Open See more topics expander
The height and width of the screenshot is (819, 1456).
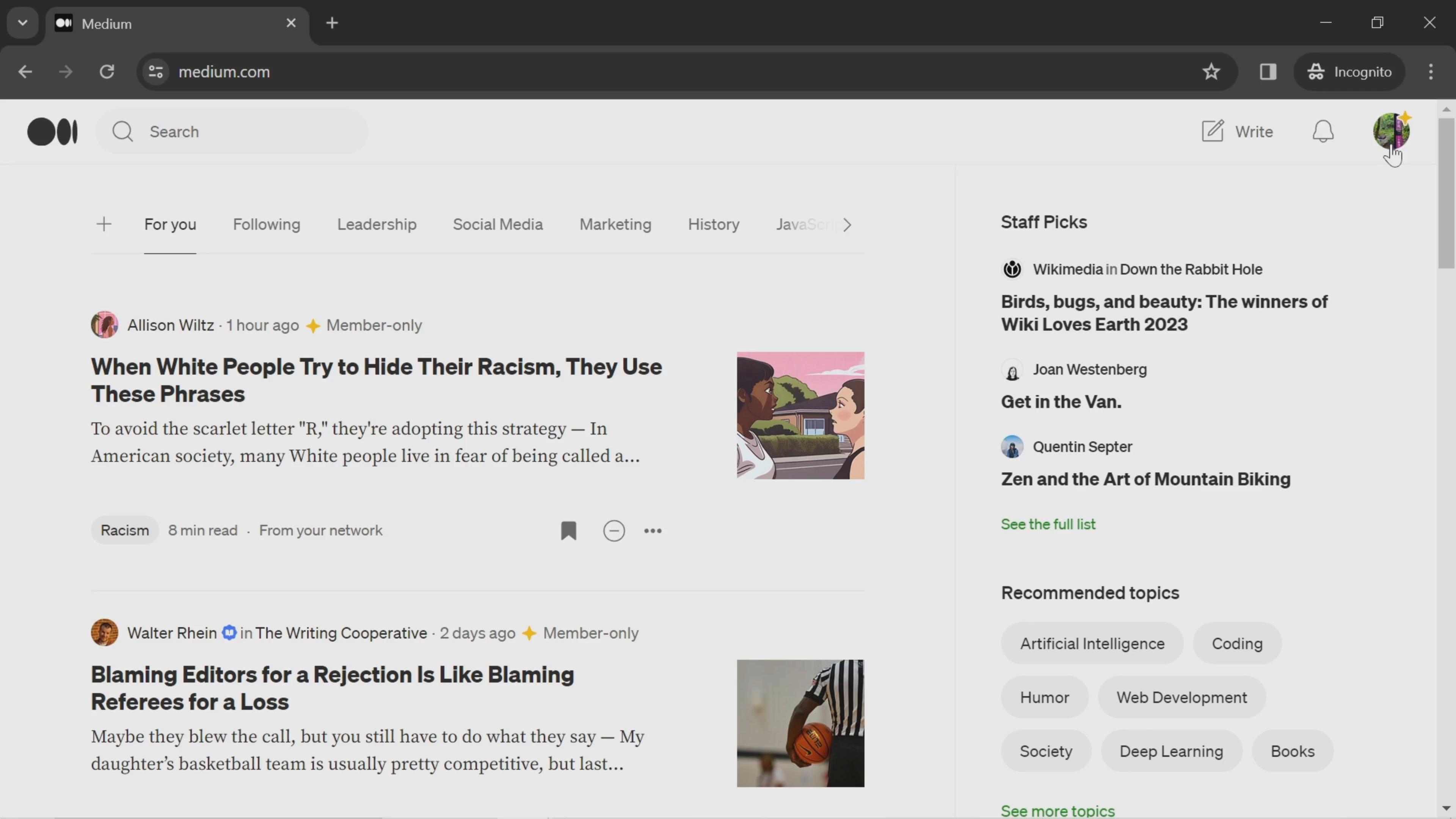point(1058,809)
